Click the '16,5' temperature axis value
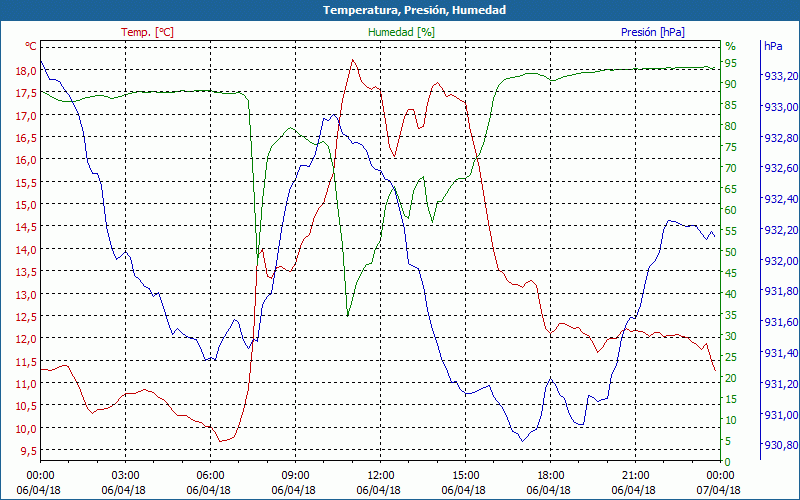800x500 pixels. click(27, 138)
